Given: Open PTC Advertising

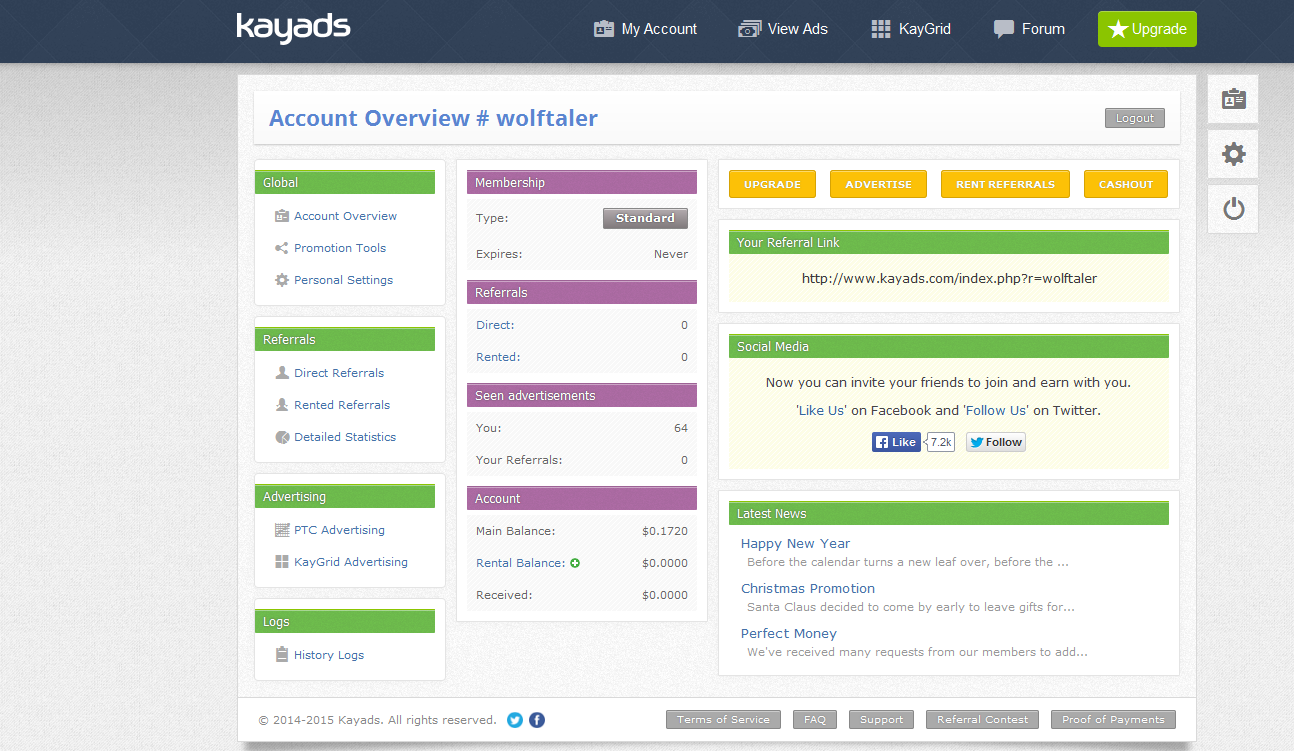Looking at the screenshot, I should 339,530.
